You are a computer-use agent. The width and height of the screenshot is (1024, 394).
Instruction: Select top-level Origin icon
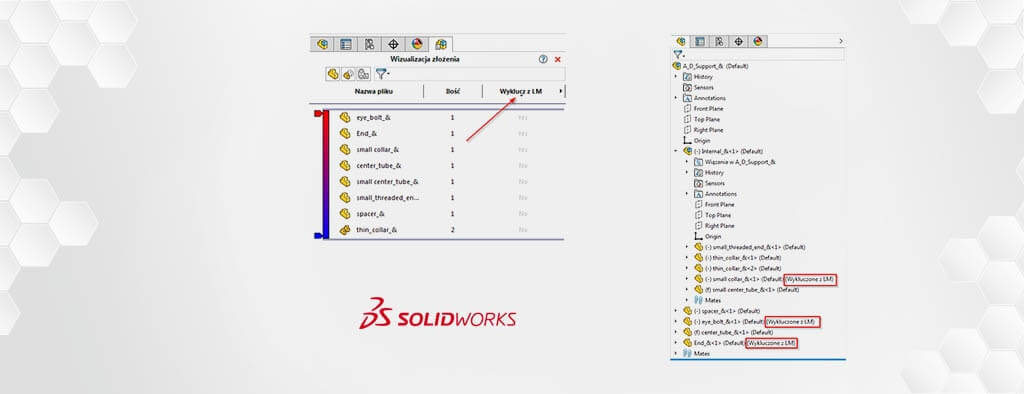tap(687, 140)
